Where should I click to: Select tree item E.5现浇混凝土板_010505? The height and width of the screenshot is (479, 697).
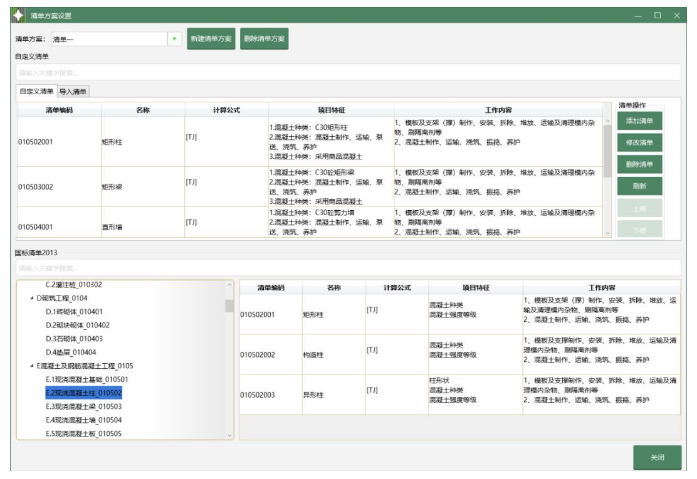[84, 434]
